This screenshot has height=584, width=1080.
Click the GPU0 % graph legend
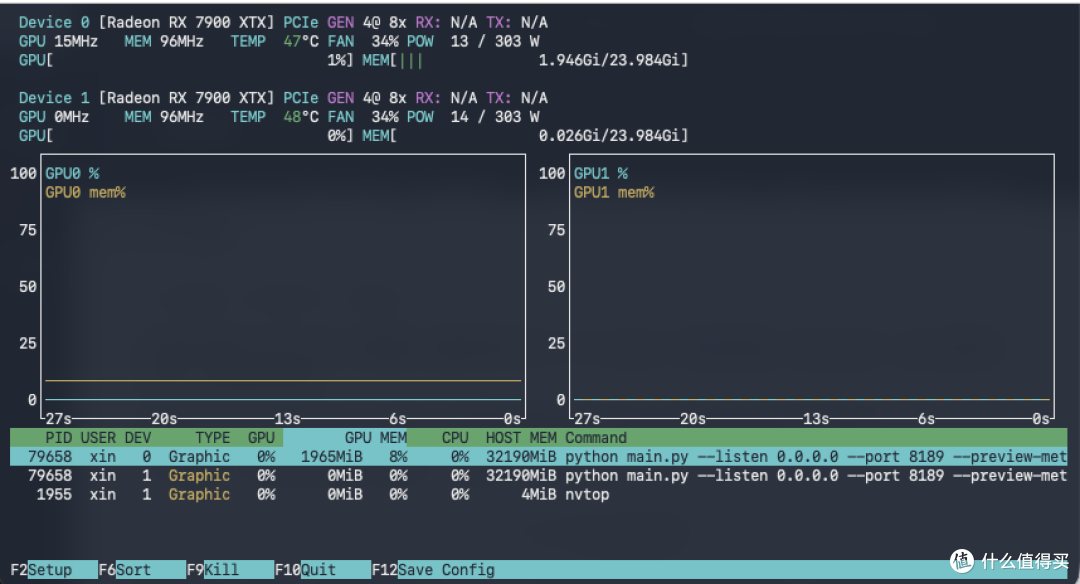pyautogui.click(x=72, y=173)
